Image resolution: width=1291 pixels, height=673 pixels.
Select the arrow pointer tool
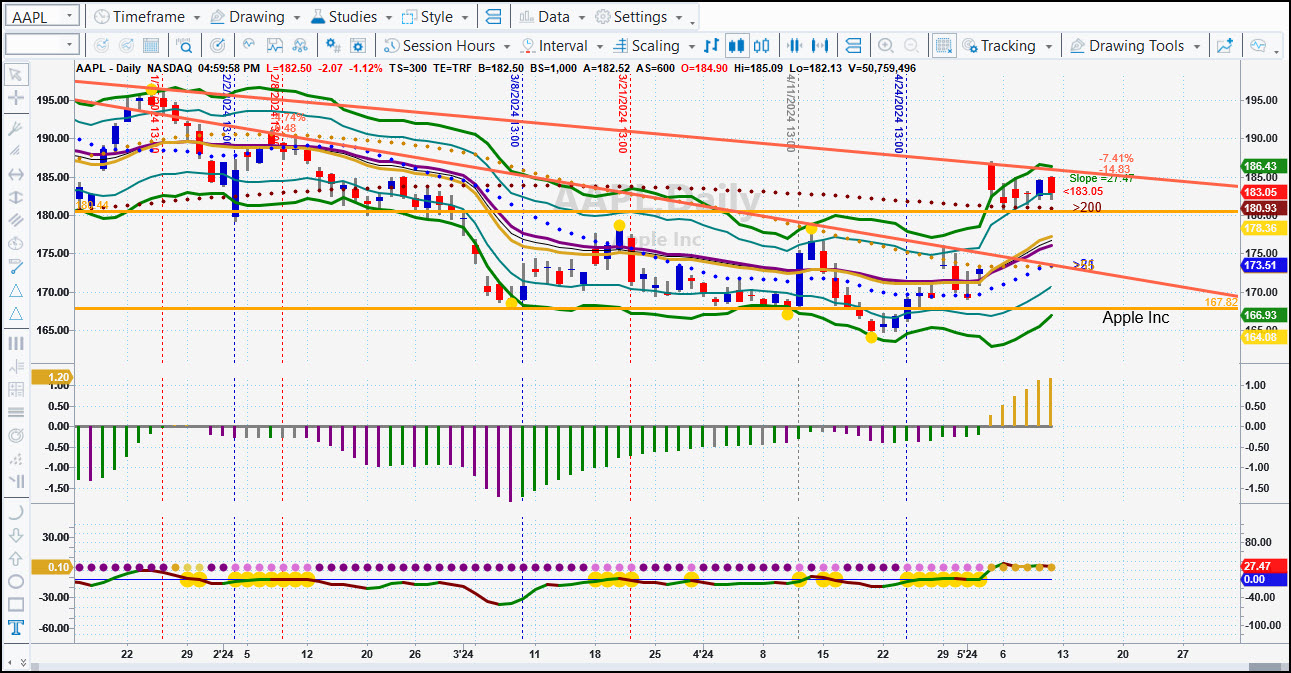(x=16, y=74)
